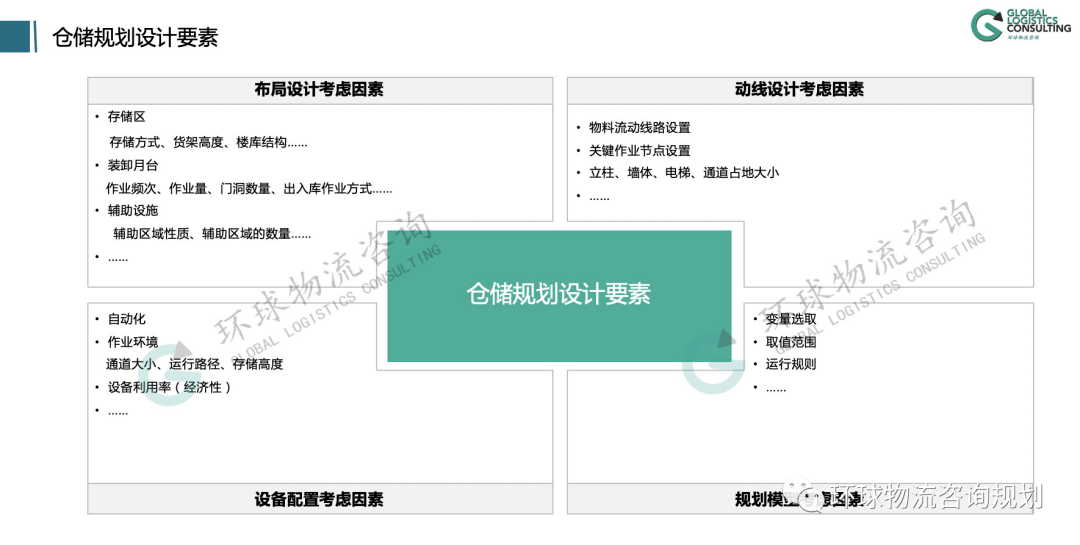Click the central green 仓储规划设计要素 box
Viewport: 1080px width, 545px height.
point(559,296)
